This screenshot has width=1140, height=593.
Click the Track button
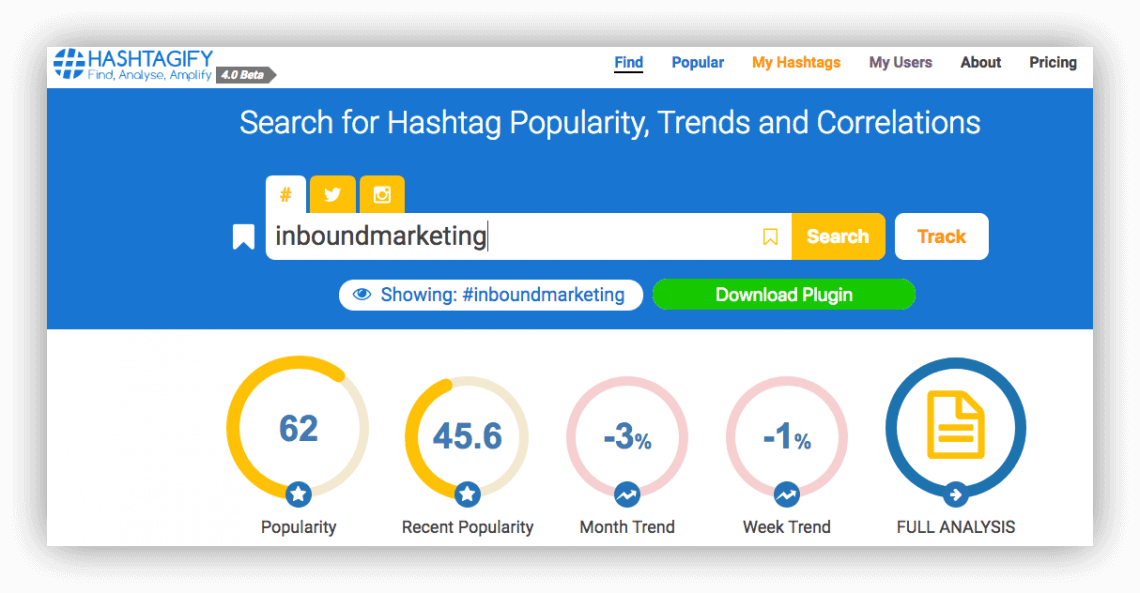coord(941,236)
